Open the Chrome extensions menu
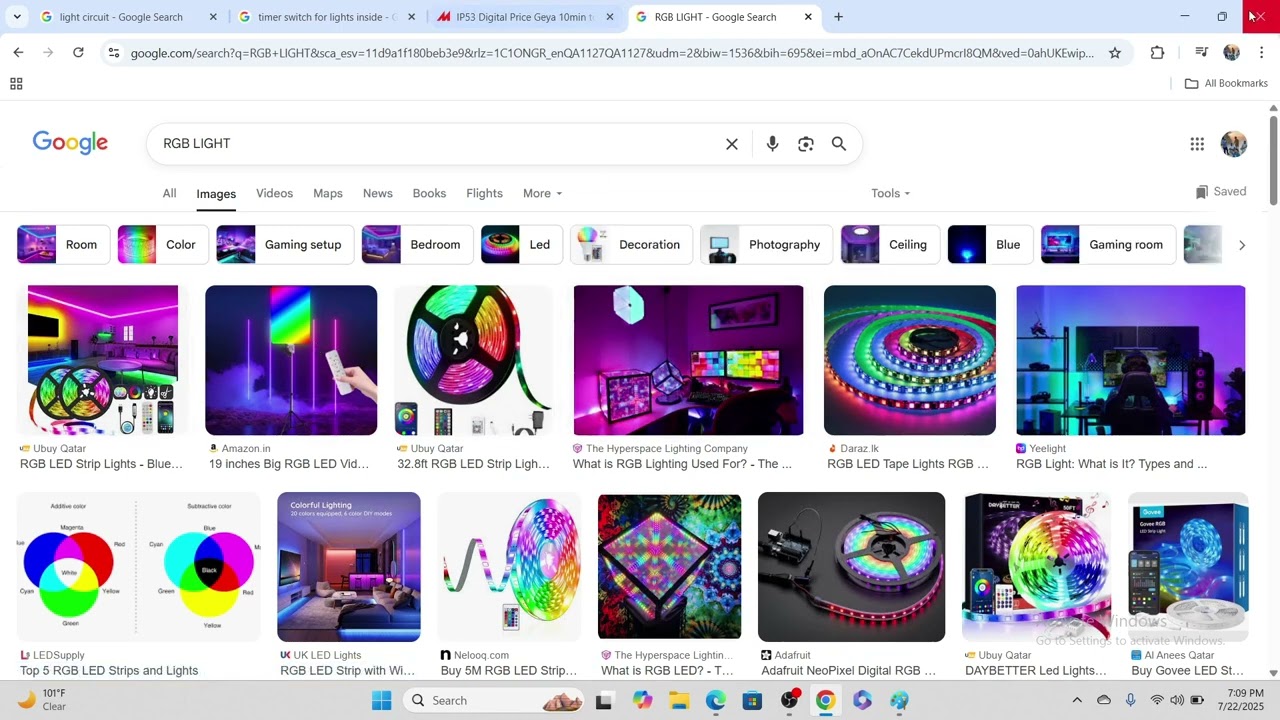Screen dimensions: 1280x720 point(1157,53)
